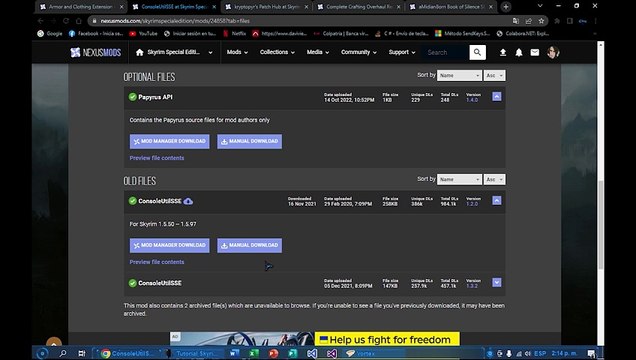The width and height of the screenshot is (636, 360).
Task: Open notifications bell icon
Action: (x=519, y=52)
